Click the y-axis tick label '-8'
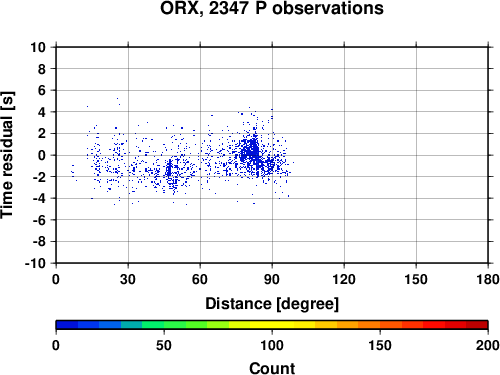500x375 pixels. point(39,242)
